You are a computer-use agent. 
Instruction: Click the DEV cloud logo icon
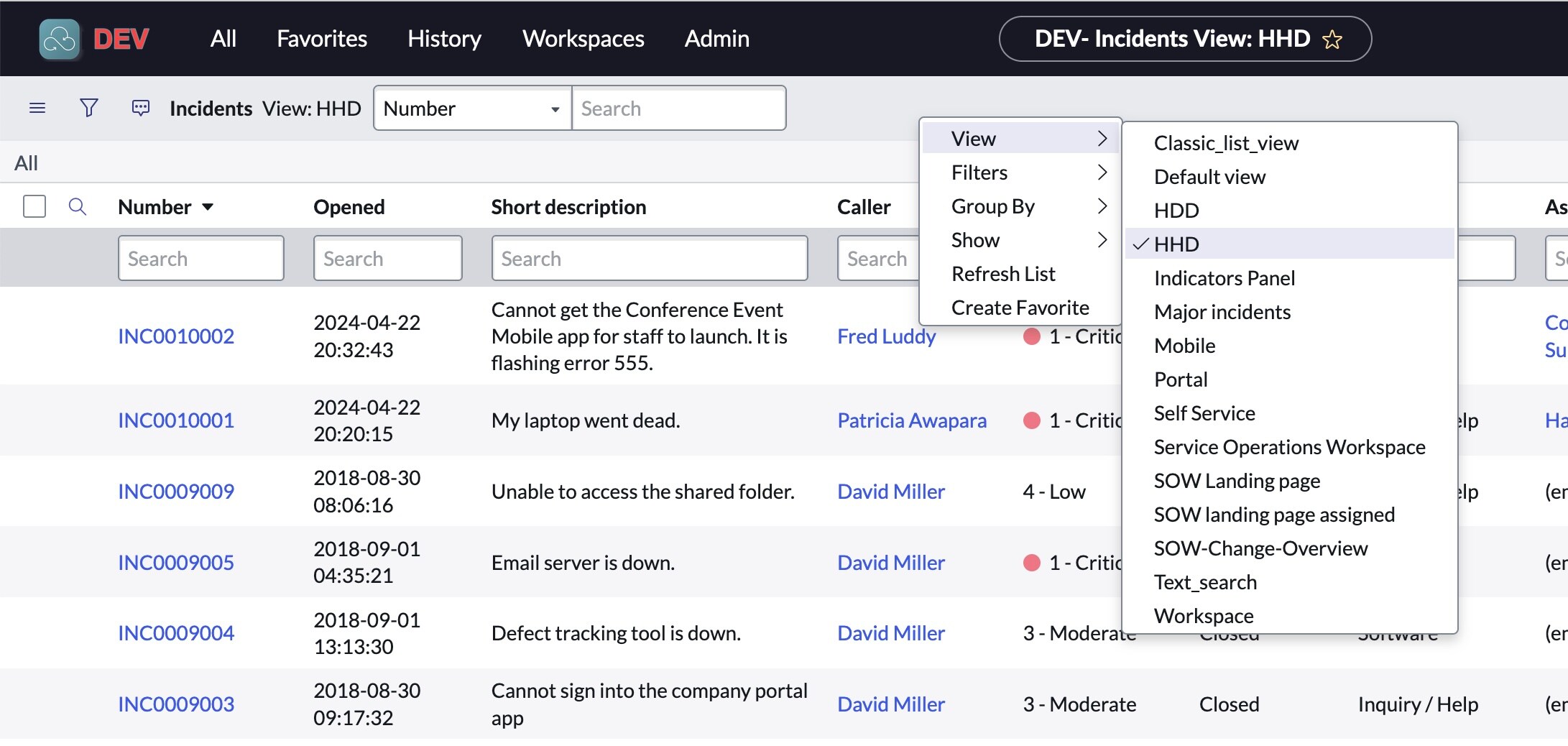coord(60,39)
